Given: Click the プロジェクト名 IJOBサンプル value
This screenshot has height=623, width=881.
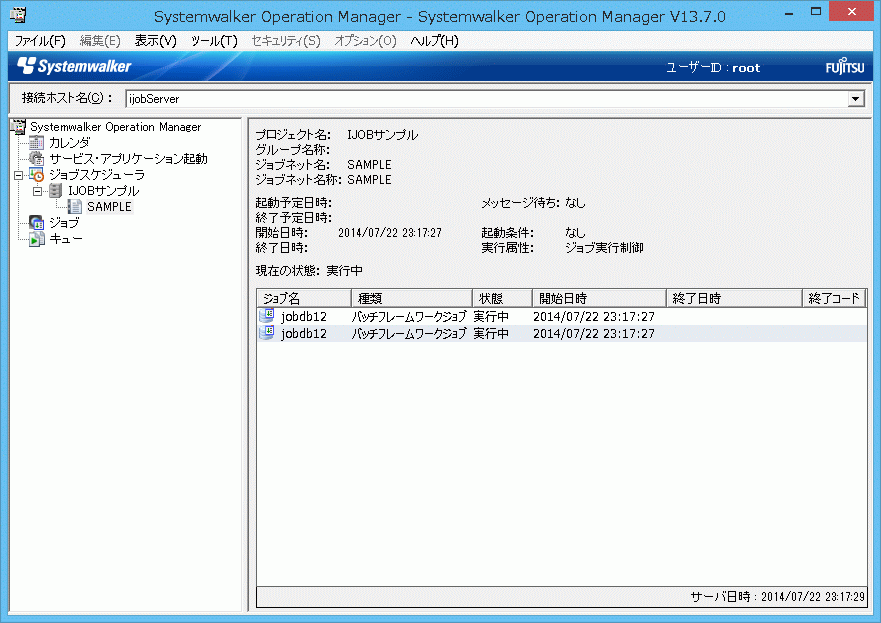Looking at the screenshot, I should 383,135.
